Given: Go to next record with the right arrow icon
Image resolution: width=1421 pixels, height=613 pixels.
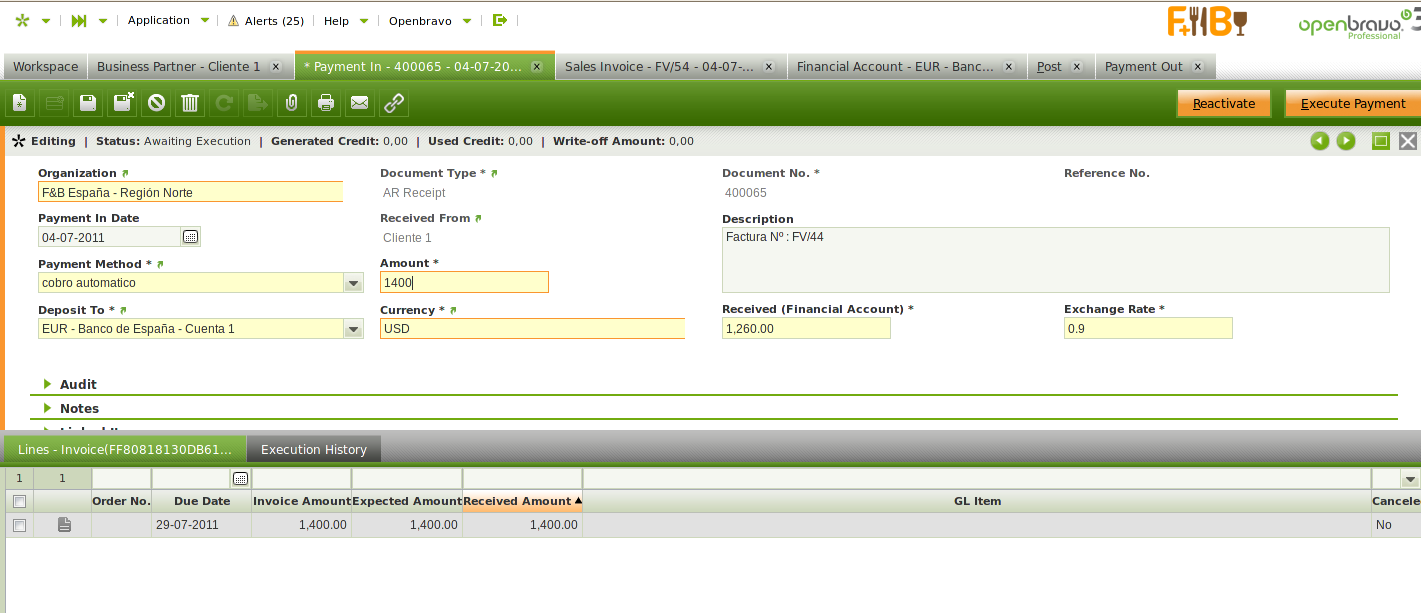Looking at the screenshot, I should [x=1346, y=141].
